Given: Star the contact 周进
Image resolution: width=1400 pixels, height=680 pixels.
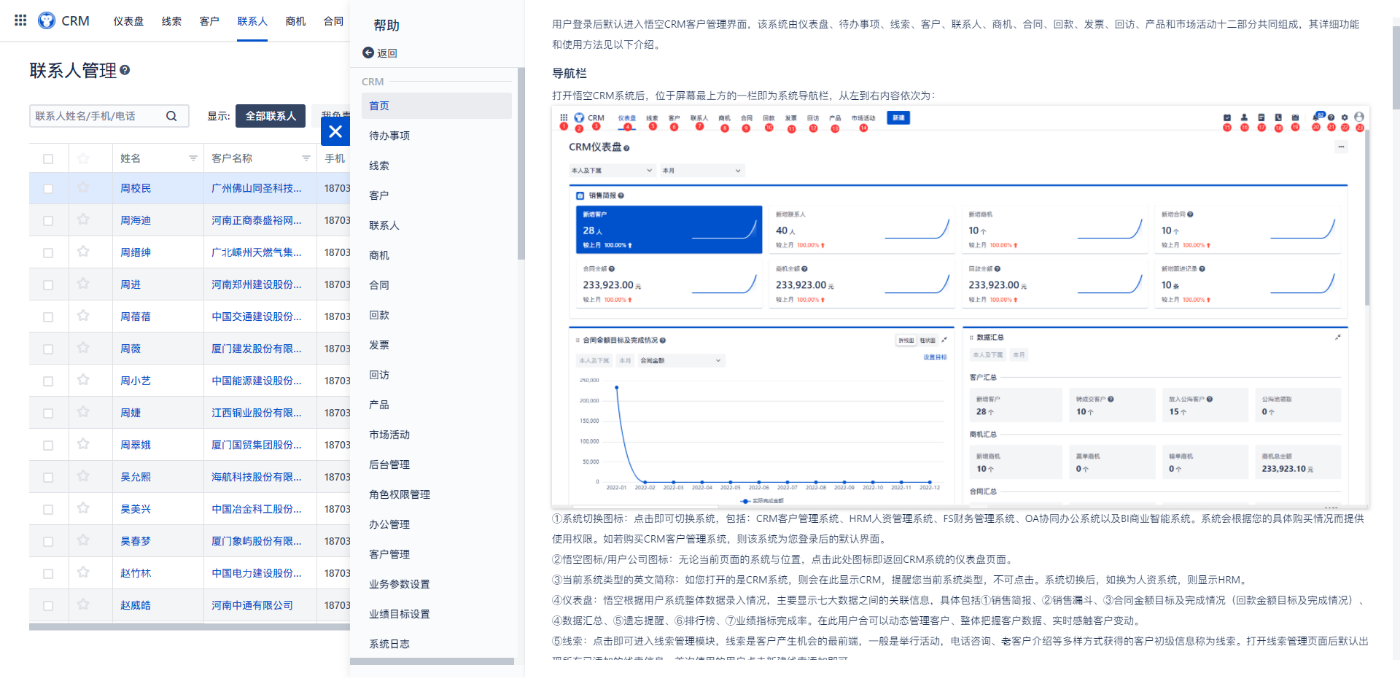Looking at the screenshot, I should pos(83,284).
